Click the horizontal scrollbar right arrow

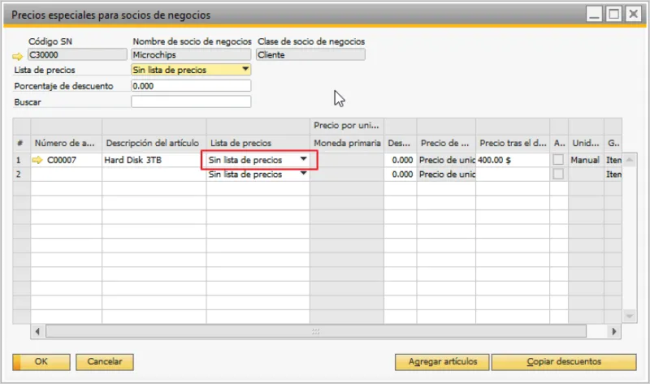[x=614, y=331]
